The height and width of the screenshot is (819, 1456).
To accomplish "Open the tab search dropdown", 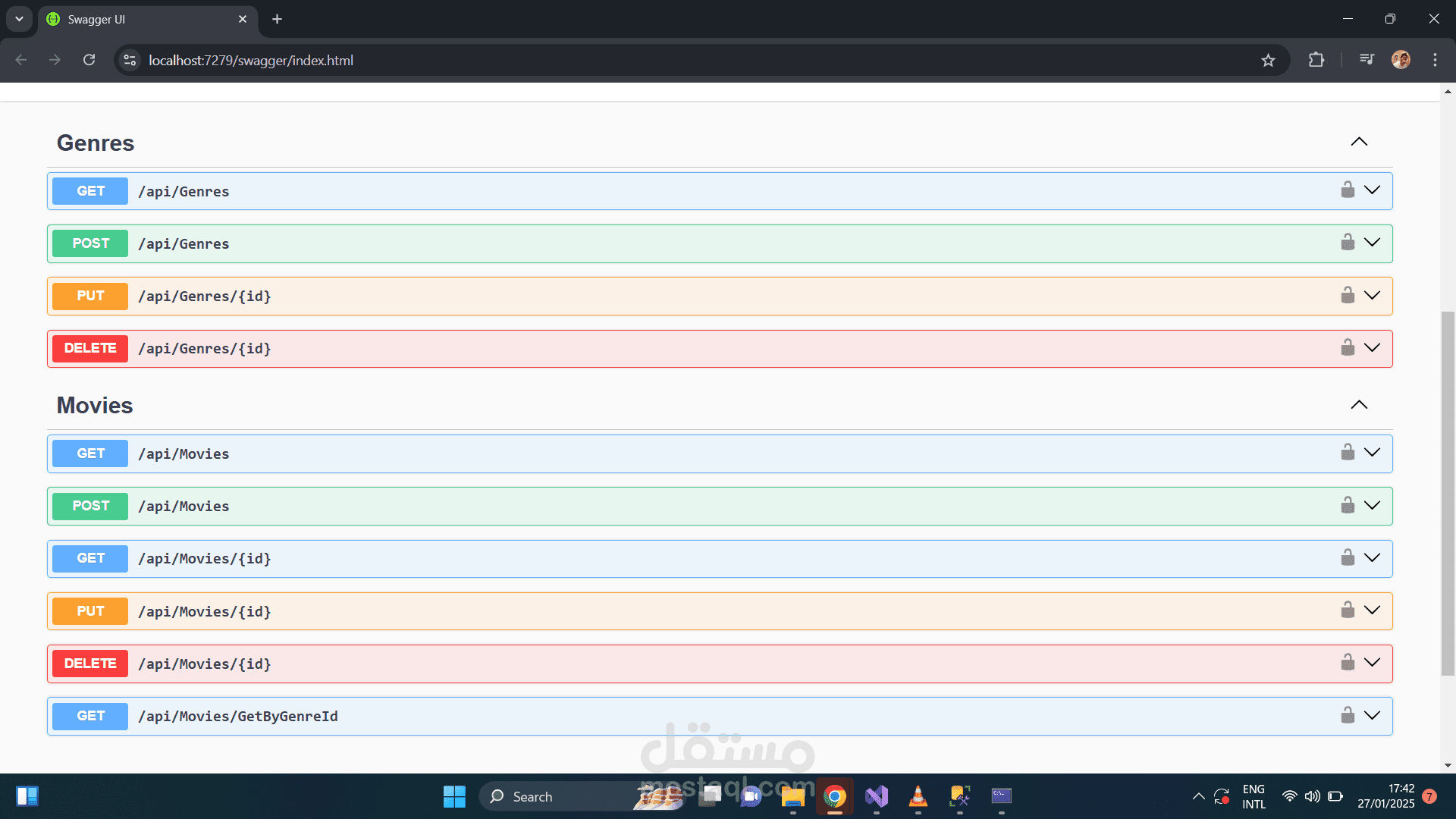I will (19, 19).
